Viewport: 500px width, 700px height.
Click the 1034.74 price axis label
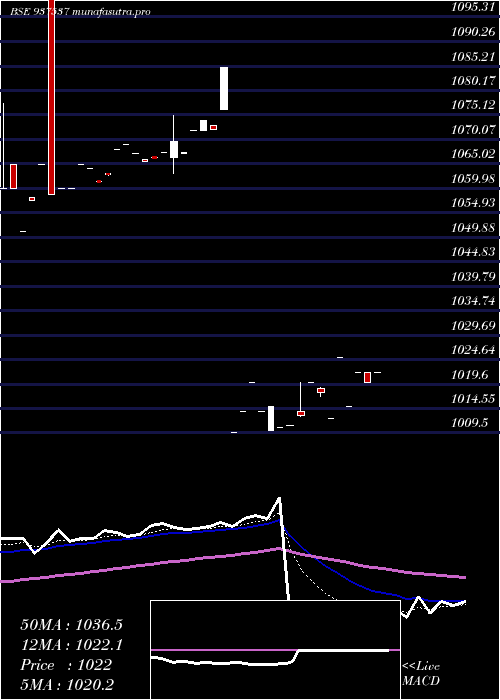472,301
